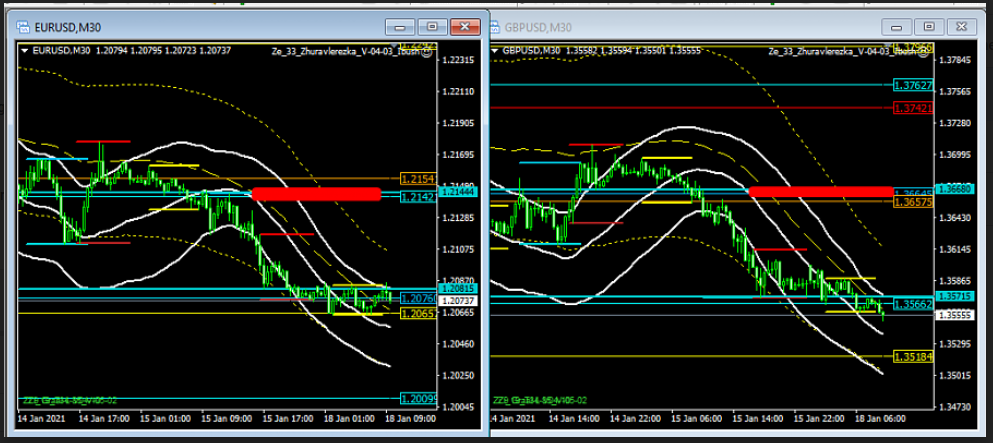993x443 pixels.
Task: Expand the GBPUSD,M30 chart info arrow
Action: [x=497, y=49]
